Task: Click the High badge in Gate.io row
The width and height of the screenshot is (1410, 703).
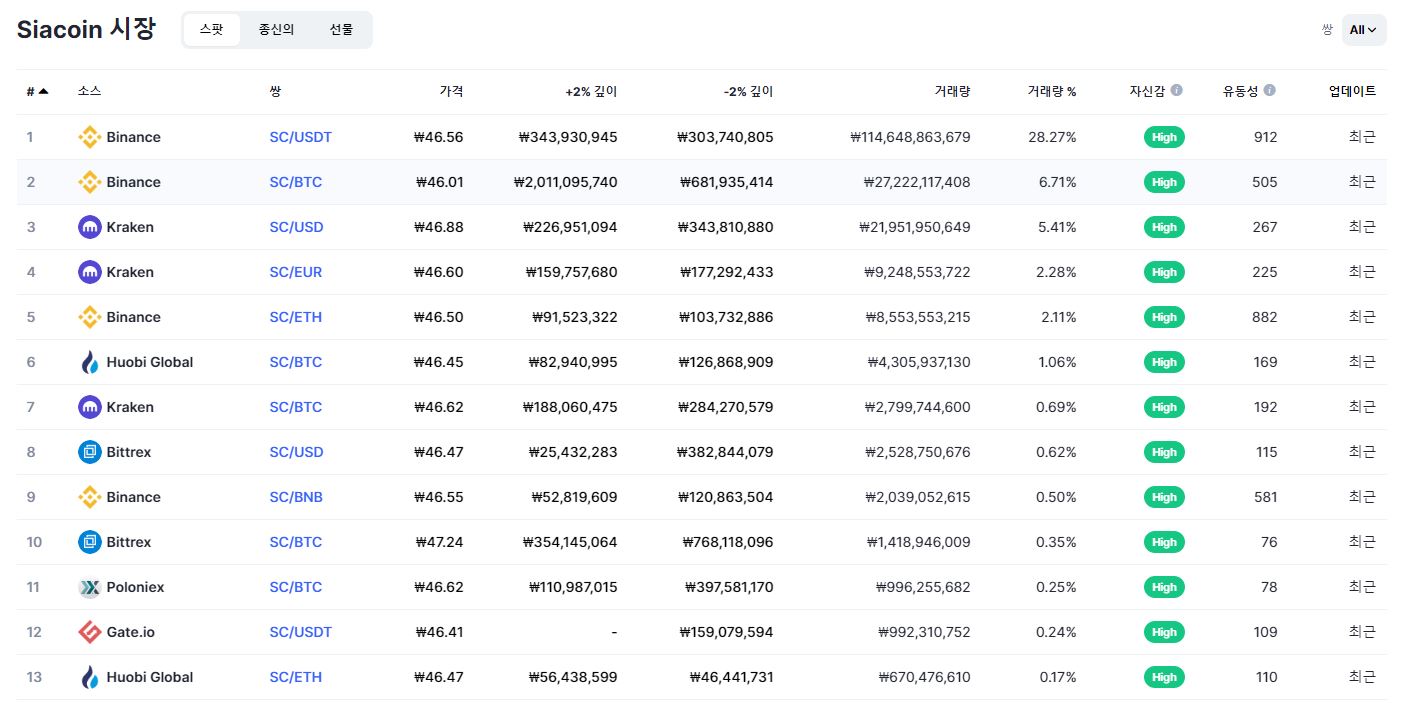Action: [1164, 632]
